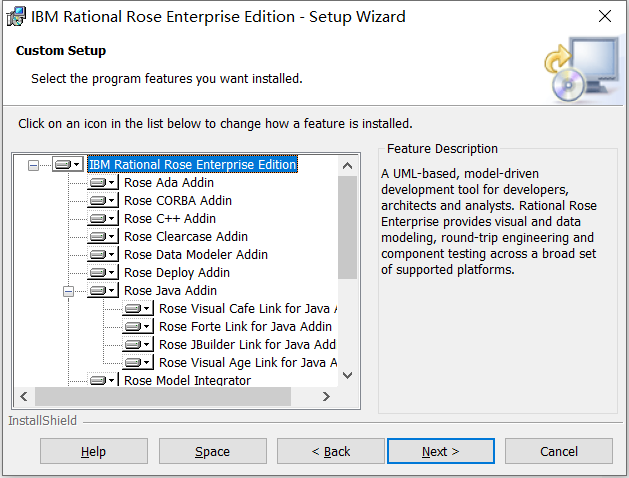
Task: Close the Setup Wizard window
Action: click(605, 16)
